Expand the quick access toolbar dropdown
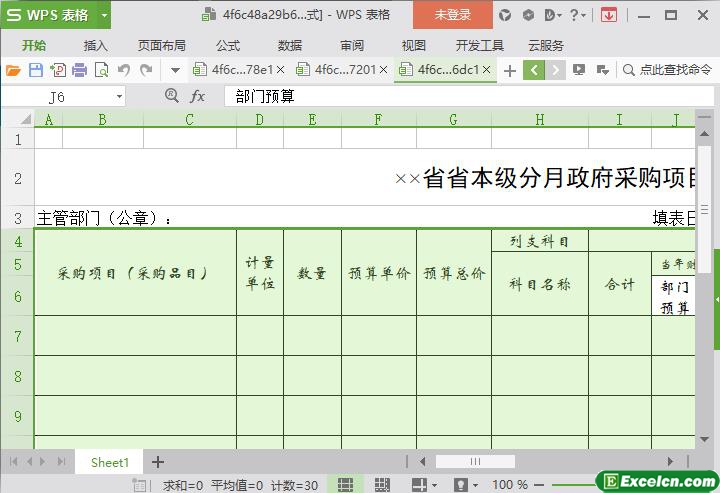 [x=175, y=70]
